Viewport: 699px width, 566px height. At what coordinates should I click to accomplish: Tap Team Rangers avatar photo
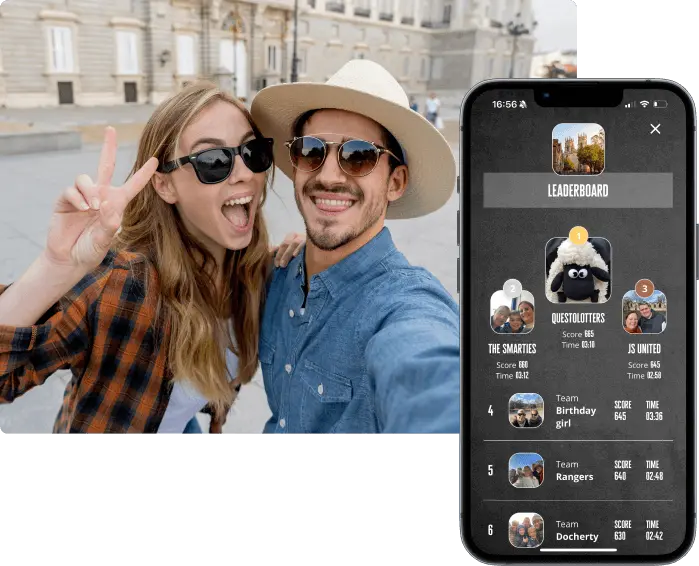click(526, 470)
